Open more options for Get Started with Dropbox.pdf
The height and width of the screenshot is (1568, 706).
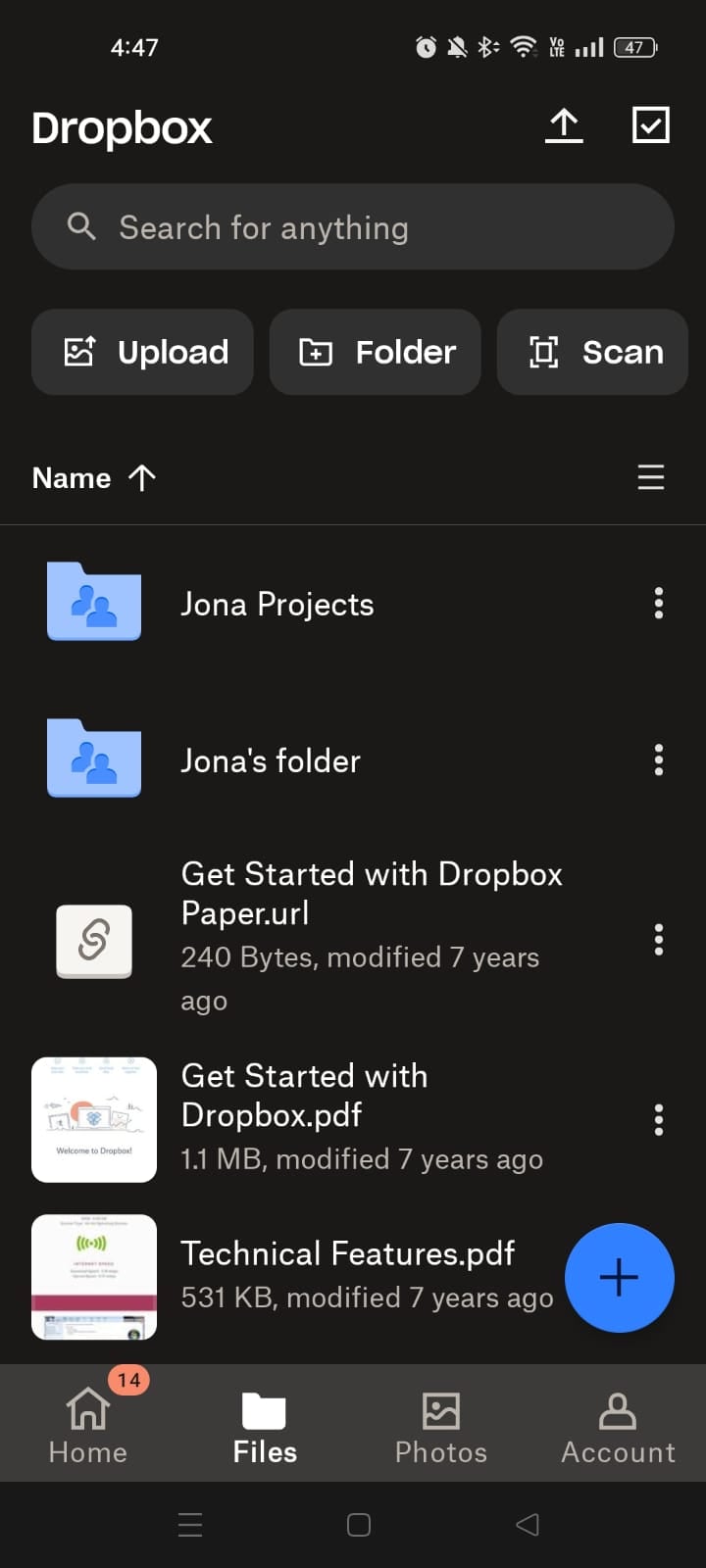(659, 1119)
